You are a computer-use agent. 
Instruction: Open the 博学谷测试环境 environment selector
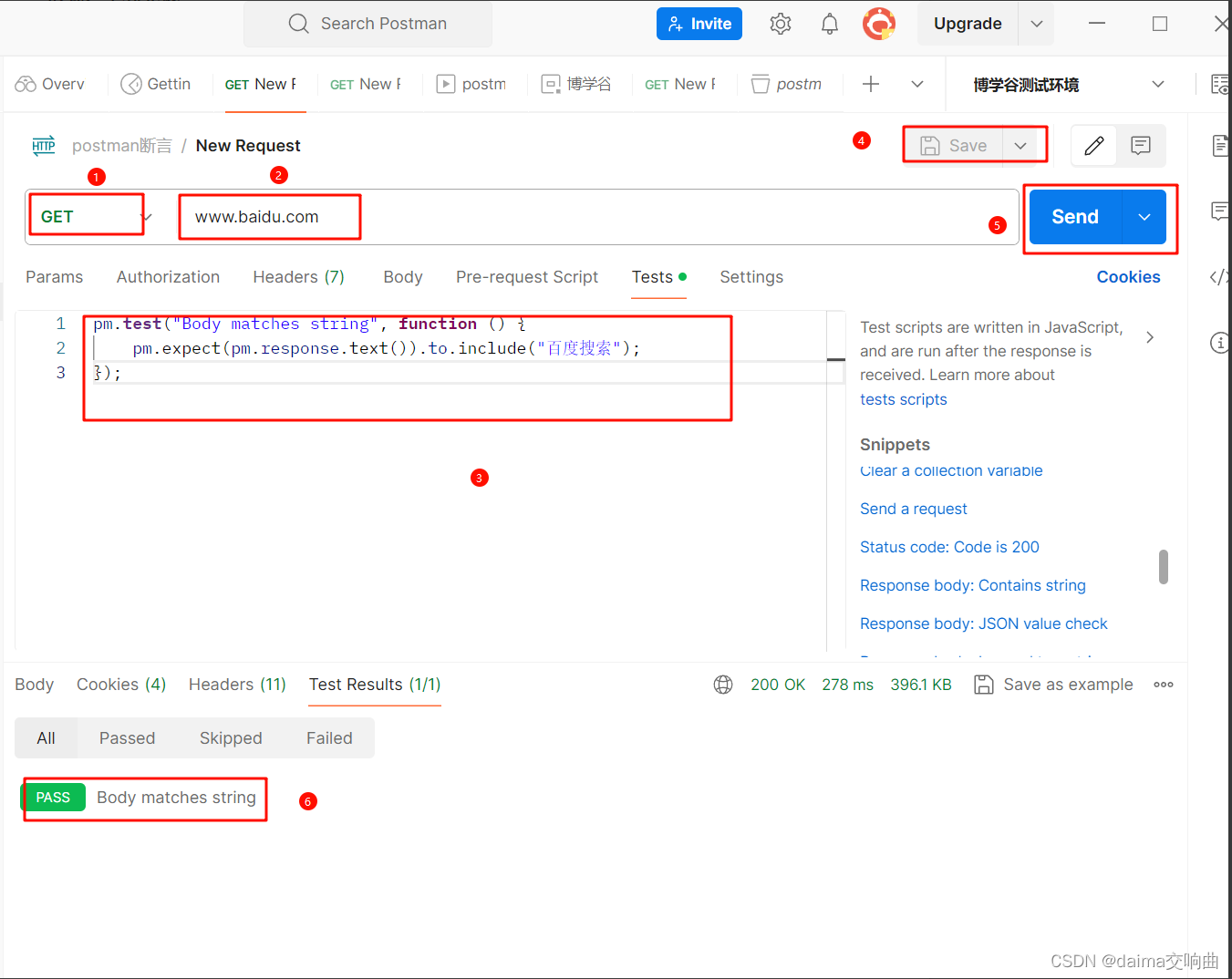click(x=1068, y=85)
